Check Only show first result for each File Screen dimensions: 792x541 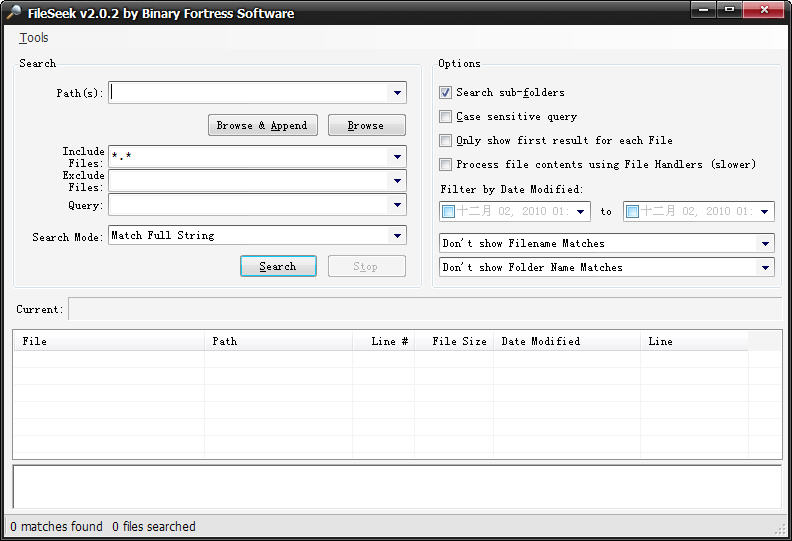pos(446,141)
